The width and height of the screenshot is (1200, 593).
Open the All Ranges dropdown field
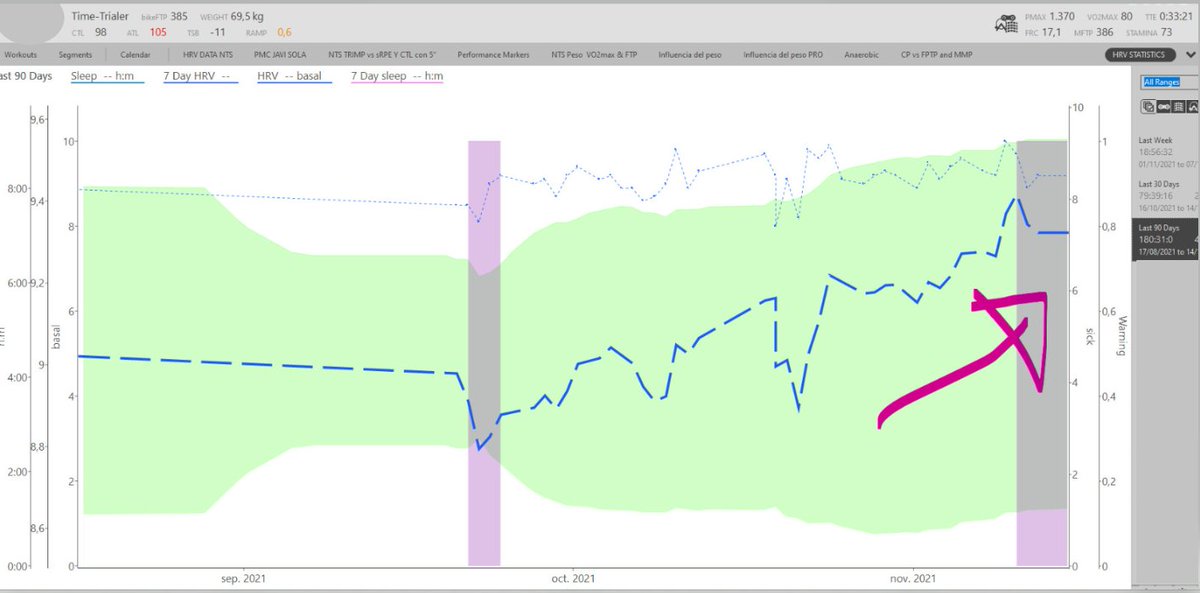pyautogui.click(x=1170, y=82)
